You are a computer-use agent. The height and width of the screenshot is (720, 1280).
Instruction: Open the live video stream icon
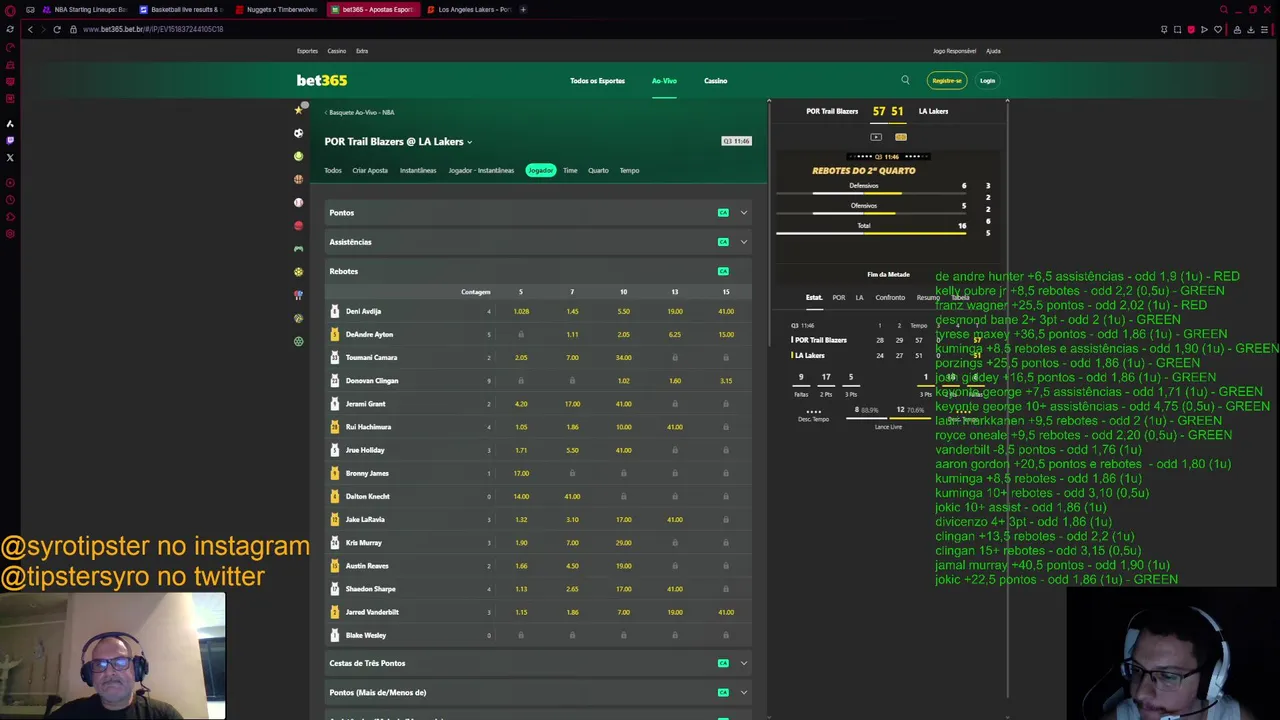[876, 137]
